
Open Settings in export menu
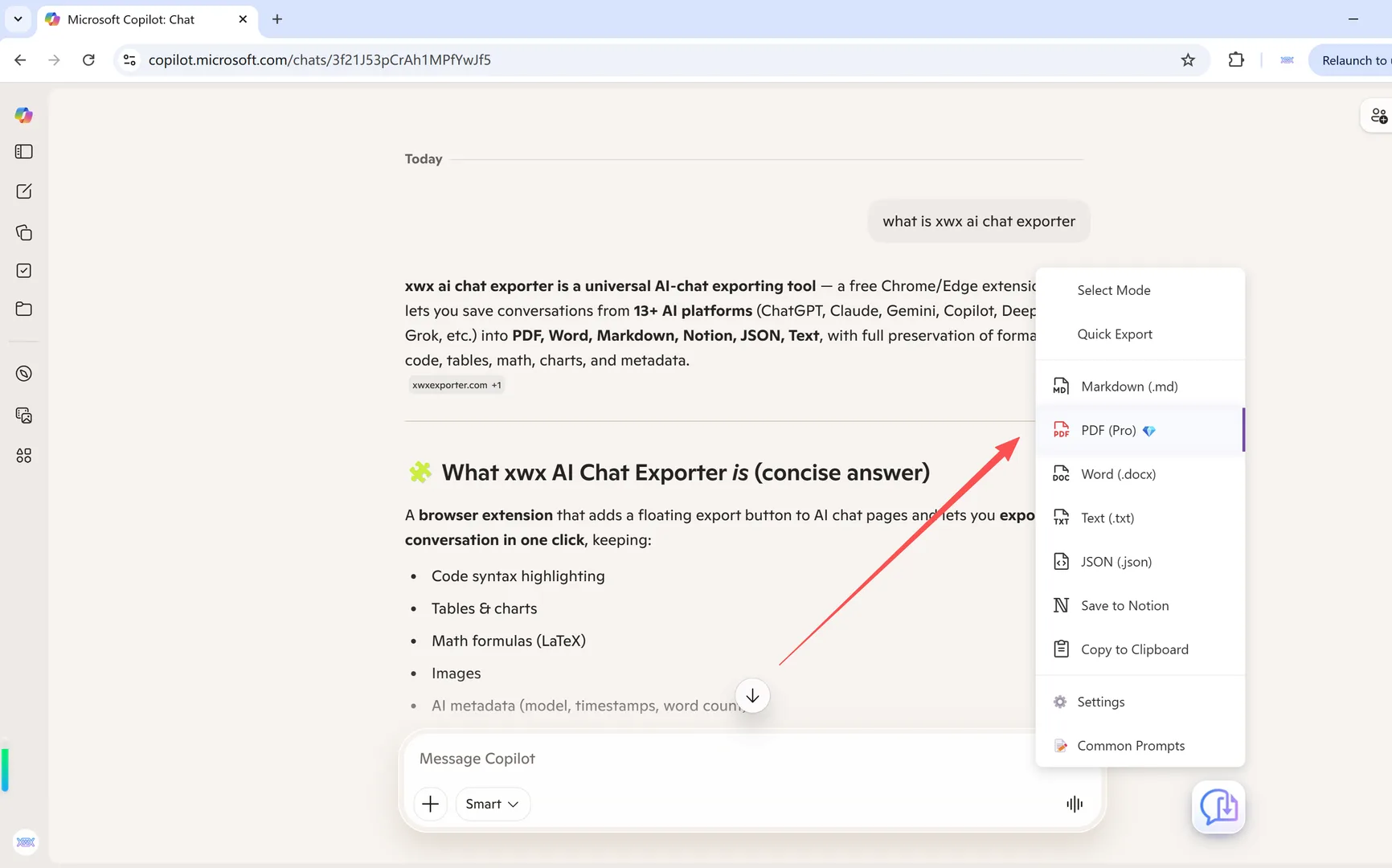tap(1140, 702)
